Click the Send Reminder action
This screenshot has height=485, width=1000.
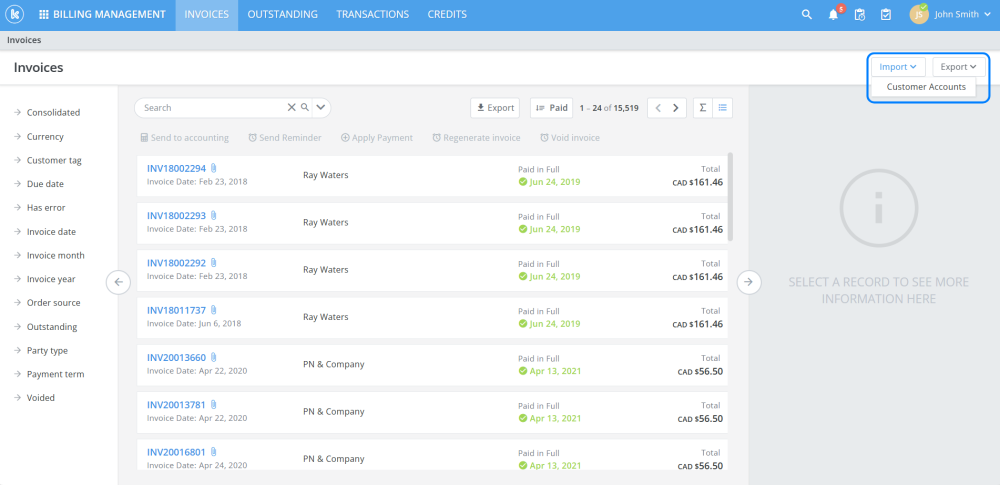(x=284, y=137)
